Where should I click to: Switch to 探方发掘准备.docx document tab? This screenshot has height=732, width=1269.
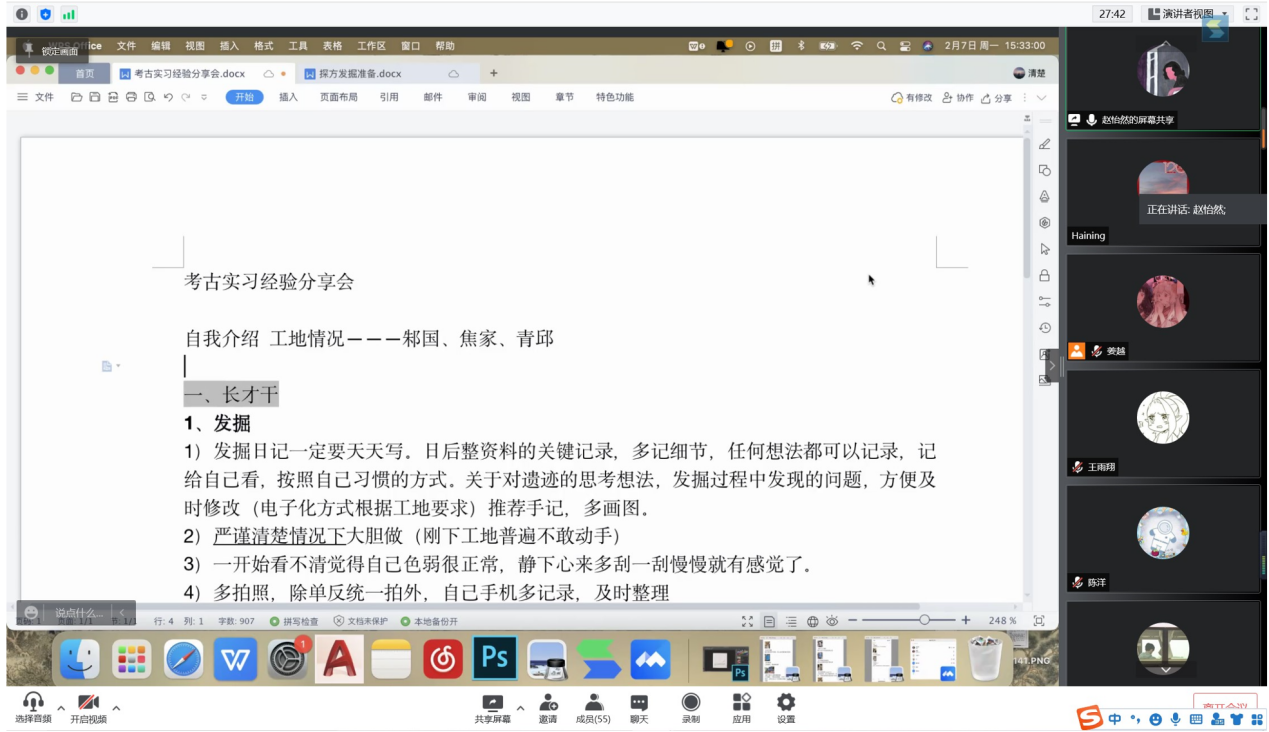360,74
